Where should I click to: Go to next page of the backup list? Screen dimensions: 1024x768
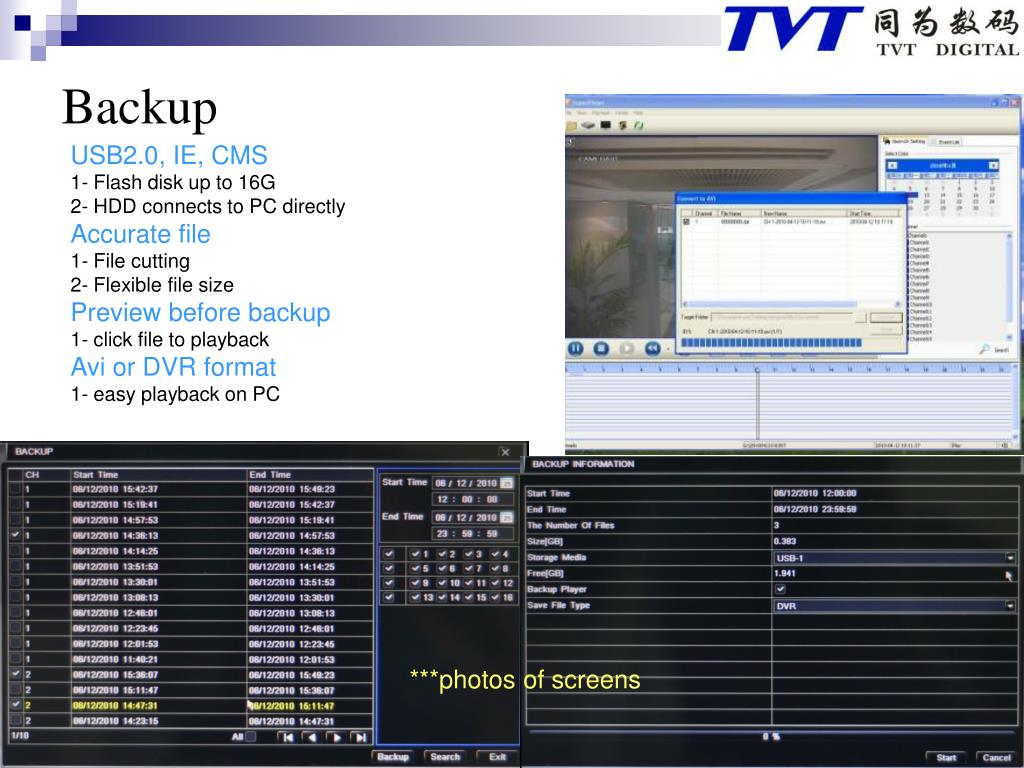[336, 737]
